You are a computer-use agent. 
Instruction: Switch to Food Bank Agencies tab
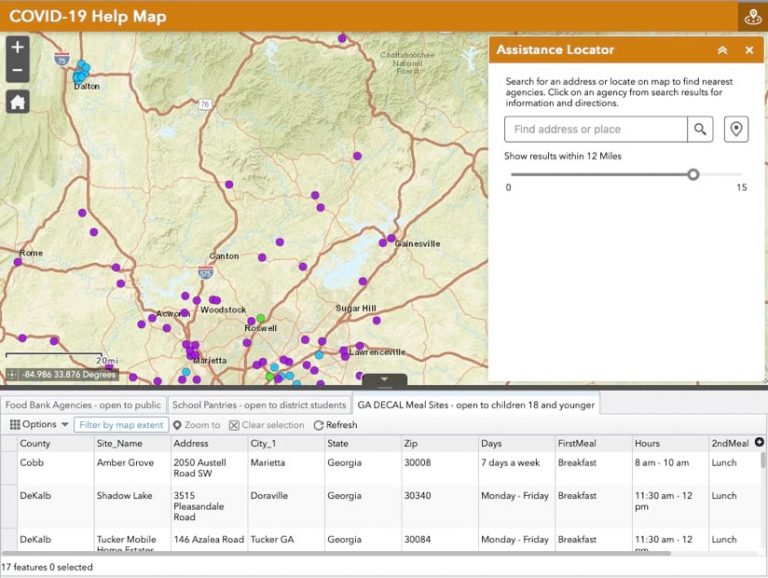click(83, 405)
